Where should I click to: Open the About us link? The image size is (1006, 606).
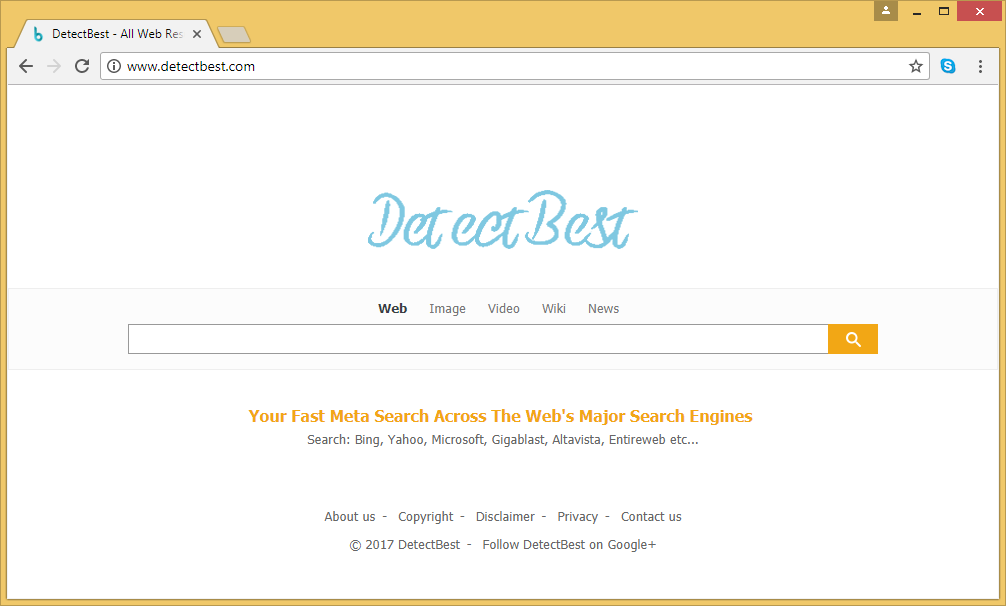(x=349, y=517)
